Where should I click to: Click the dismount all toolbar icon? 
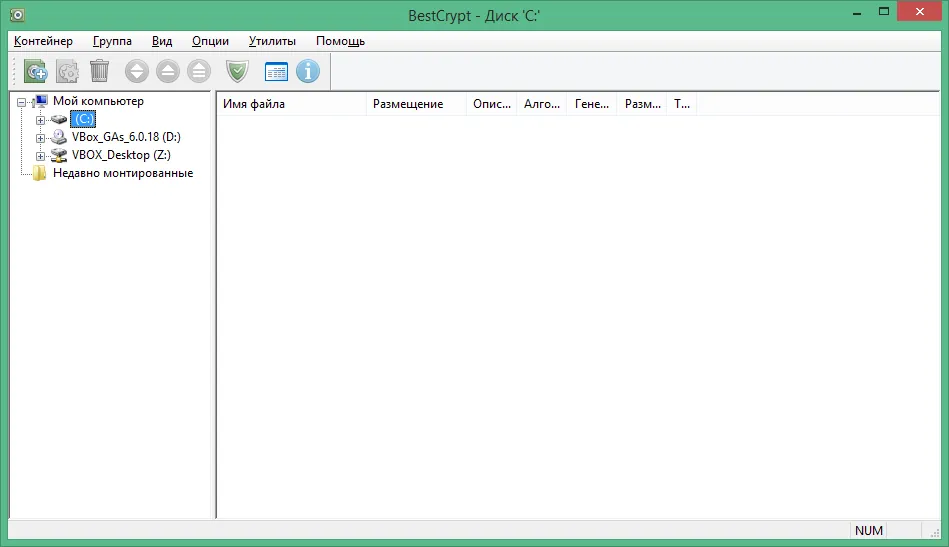pos(199,71)
